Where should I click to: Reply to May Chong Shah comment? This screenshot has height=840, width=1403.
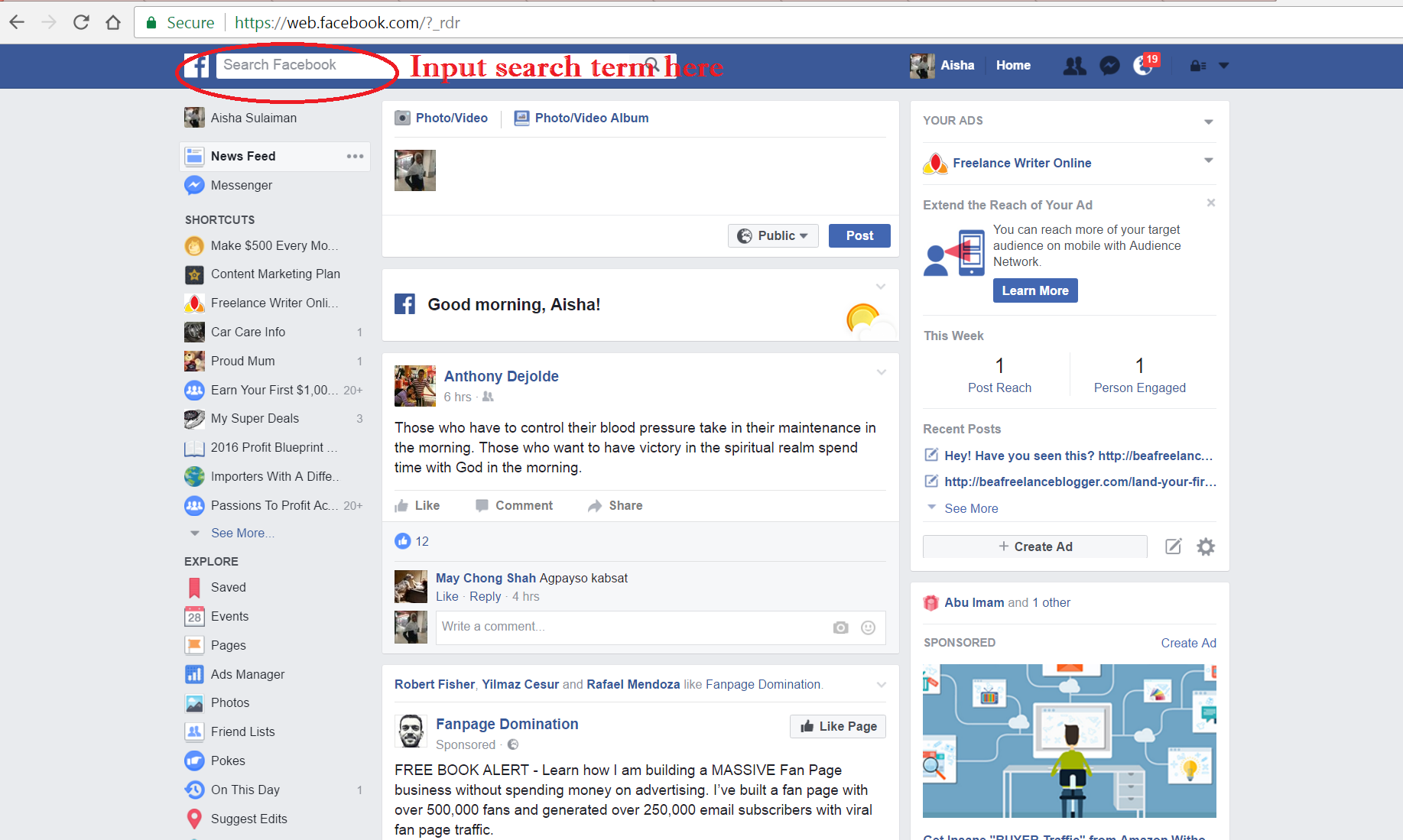coord(485,596)
